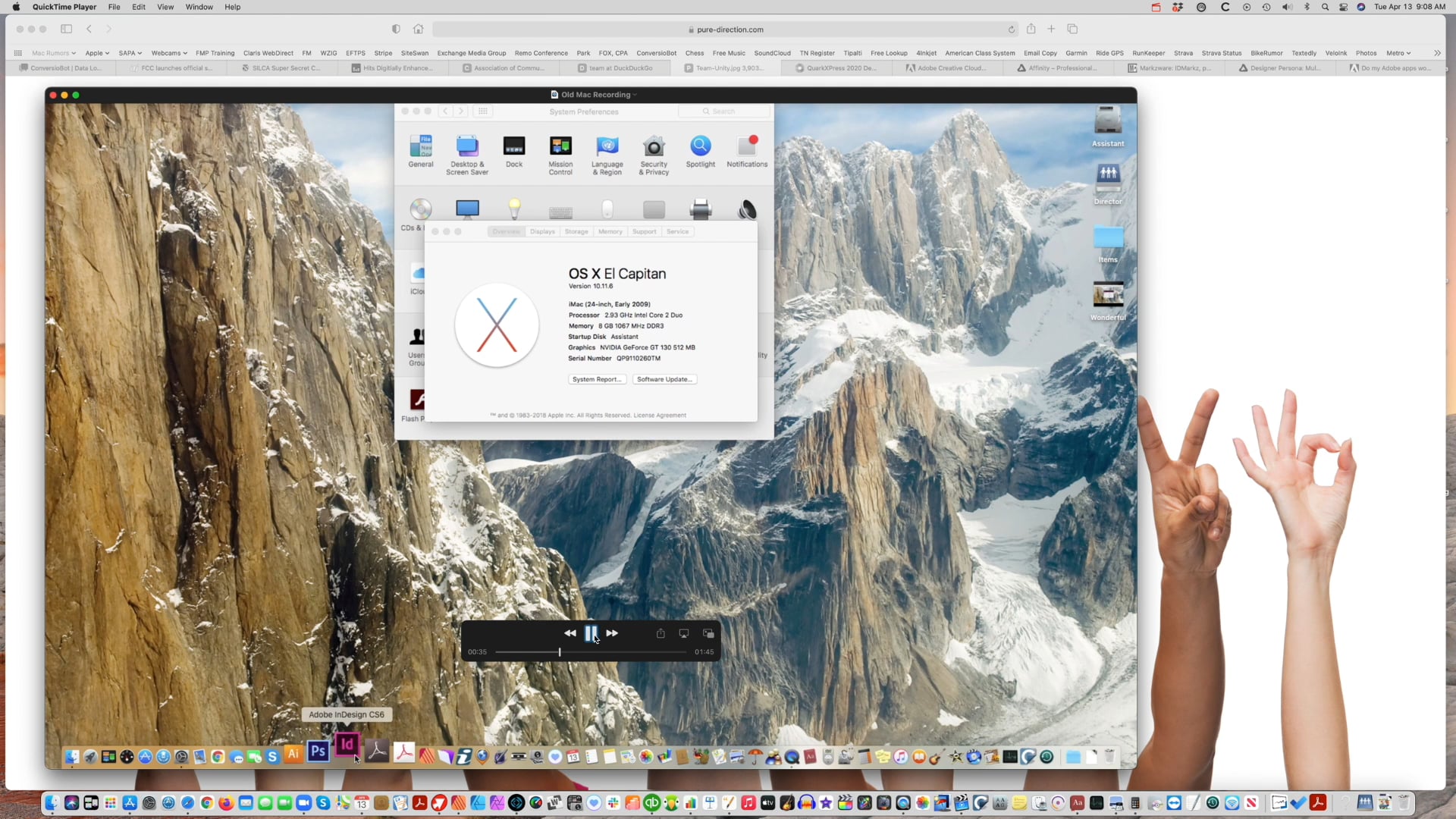Click the pure-direction.com address field
Viewport: 1456px width, 819px height.
(724, 30)
